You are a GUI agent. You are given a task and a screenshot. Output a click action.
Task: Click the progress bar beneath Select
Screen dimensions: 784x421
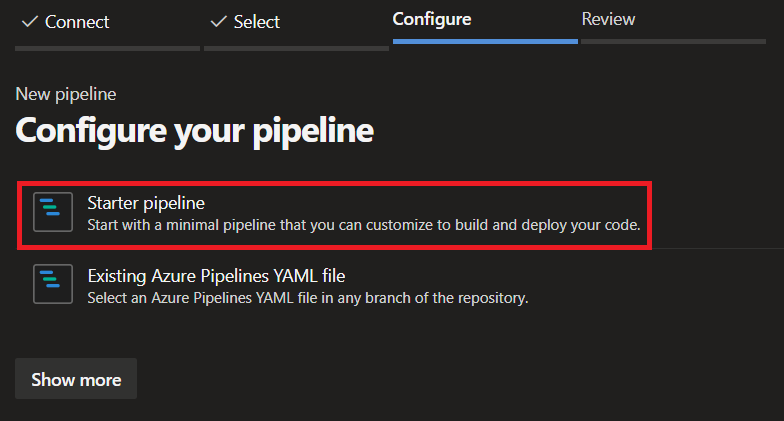point(296,48)
